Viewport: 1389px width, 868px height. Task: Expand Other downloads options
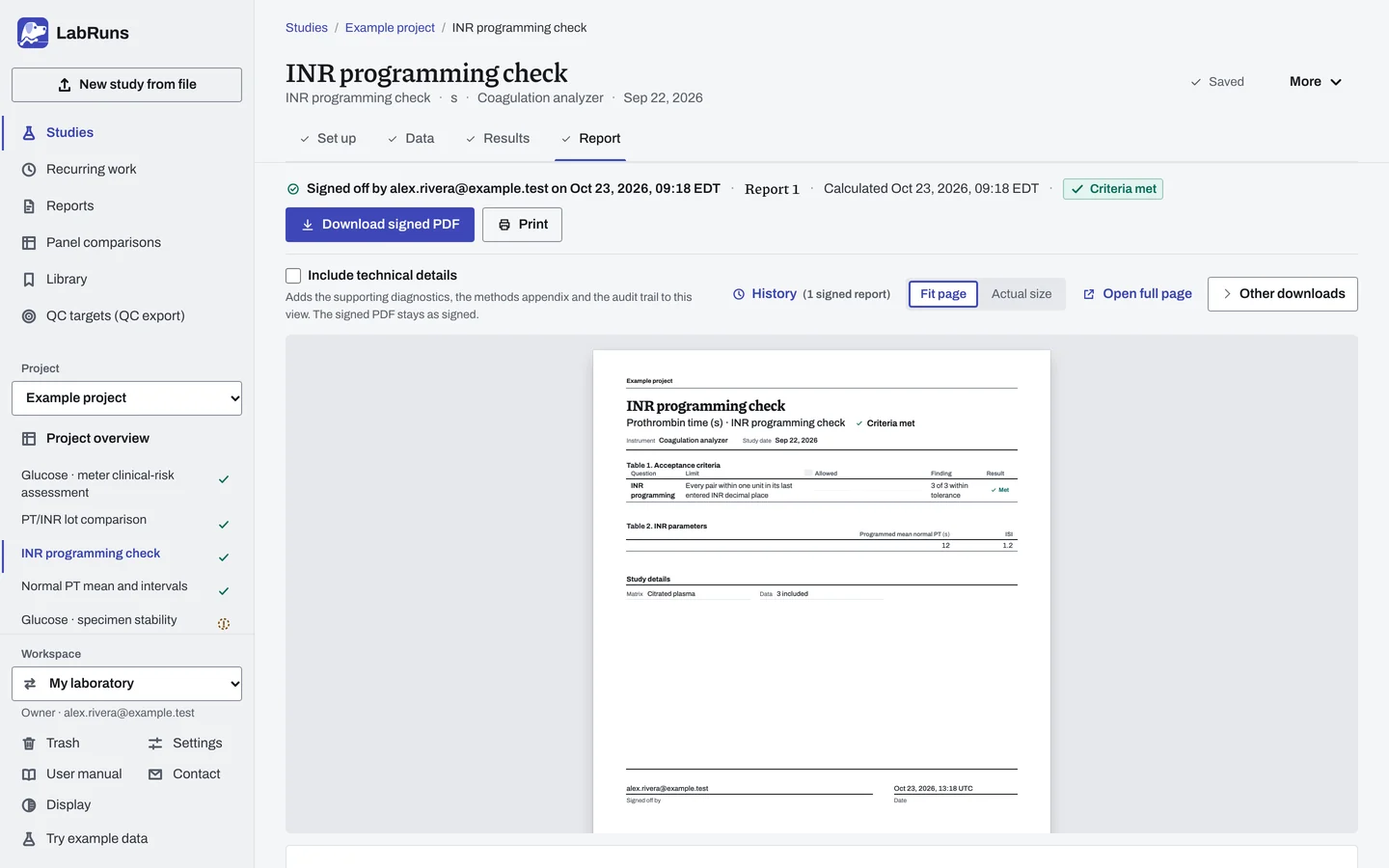click(x=1283, y=294)
